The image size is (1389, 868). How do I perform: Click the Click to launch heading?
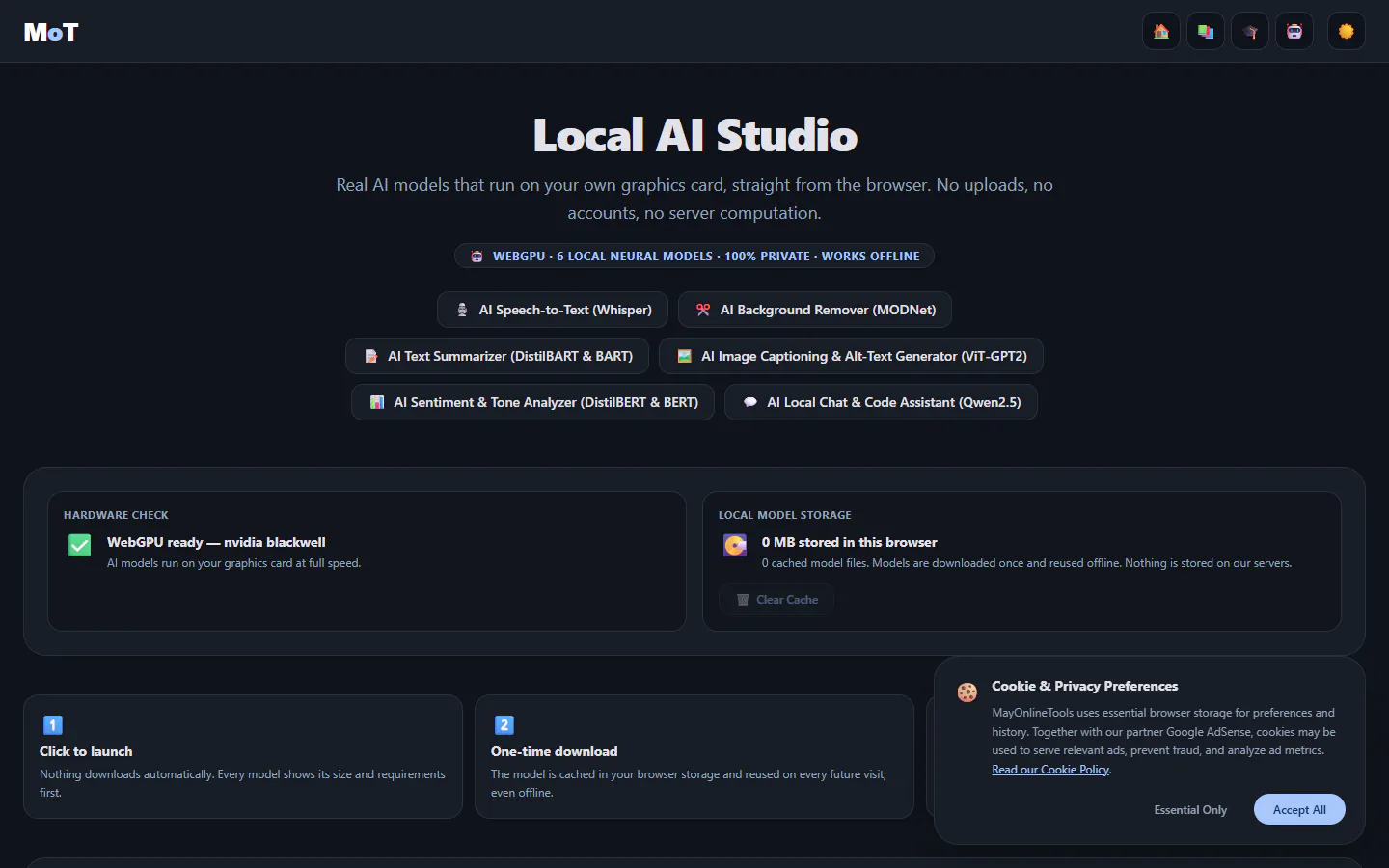tap(86, 751)
